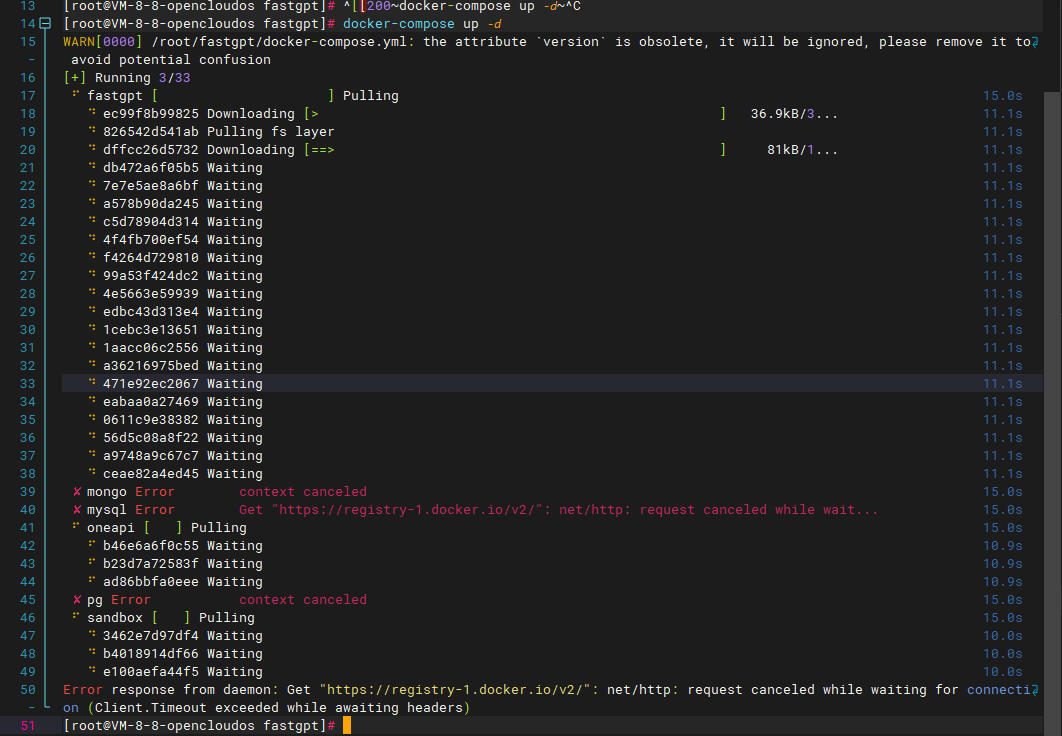
Task: Click line number 51 in the gutter
Action: (x=28, y=725)
